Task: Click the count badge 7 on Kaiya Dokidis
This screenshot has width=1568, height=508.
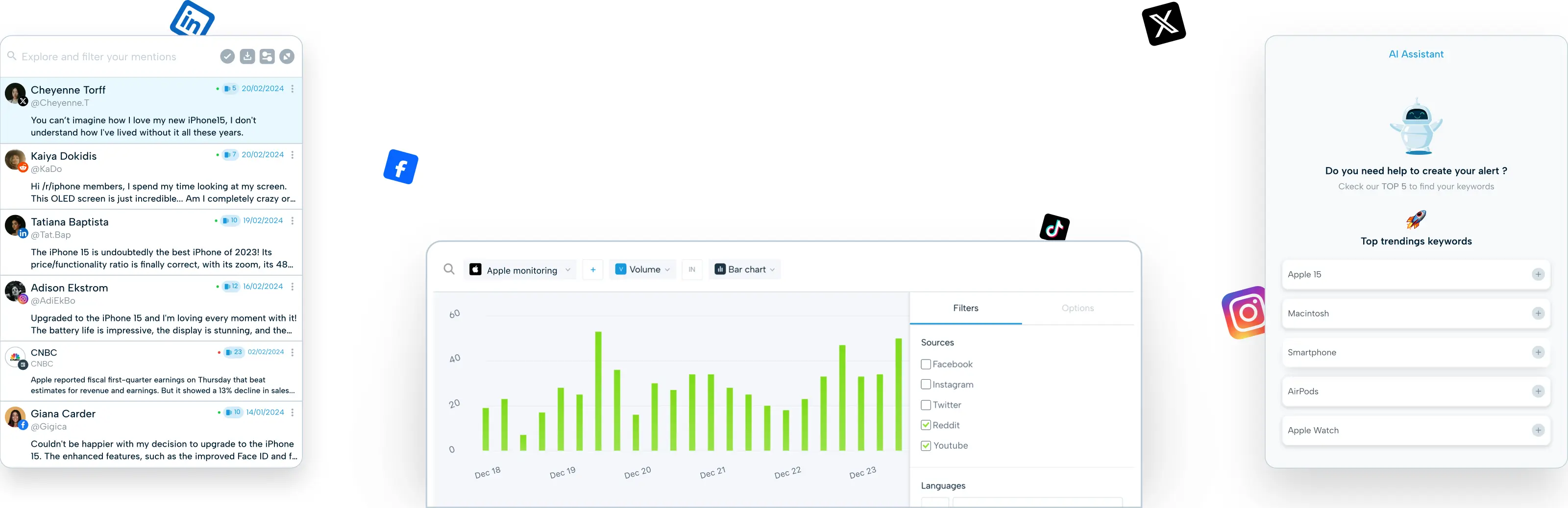Action: (x=230, y=155)
